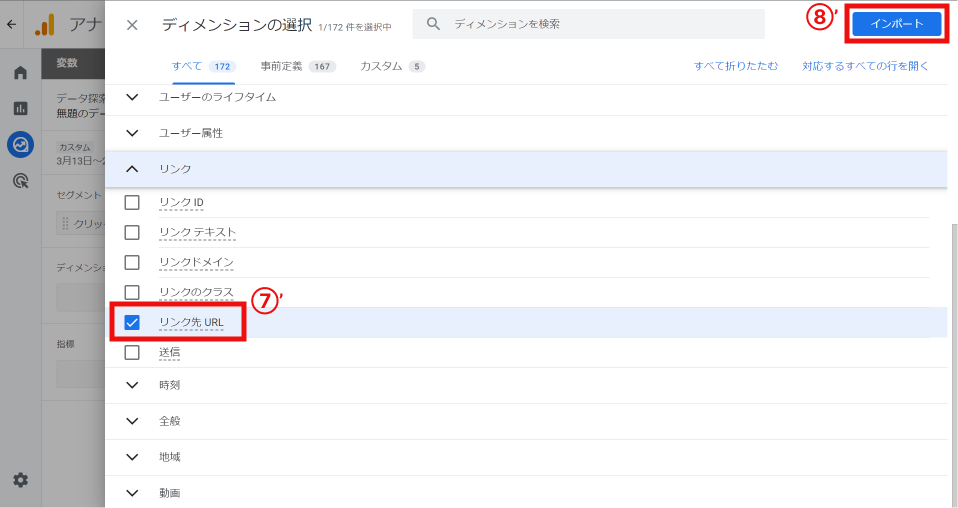The image size is (958, 508).
Task: Click the 全般 section label
Action: (x=169, y=421)
